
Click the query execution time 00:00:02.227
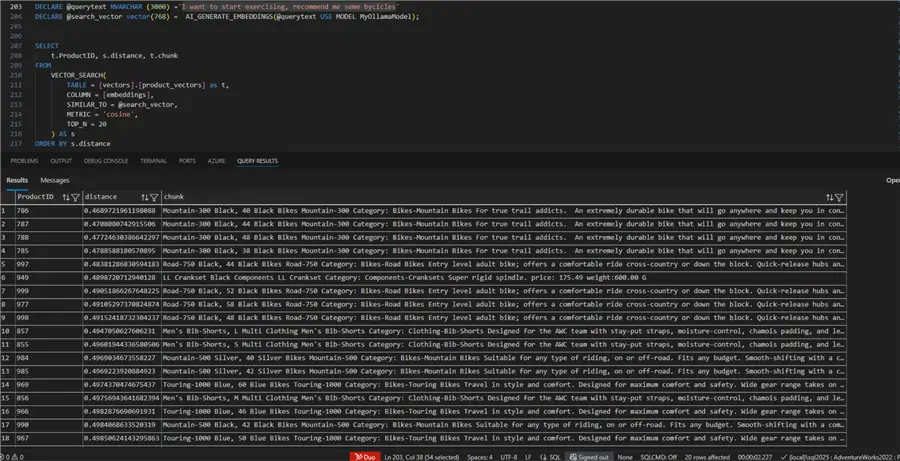tap(755, 457)
